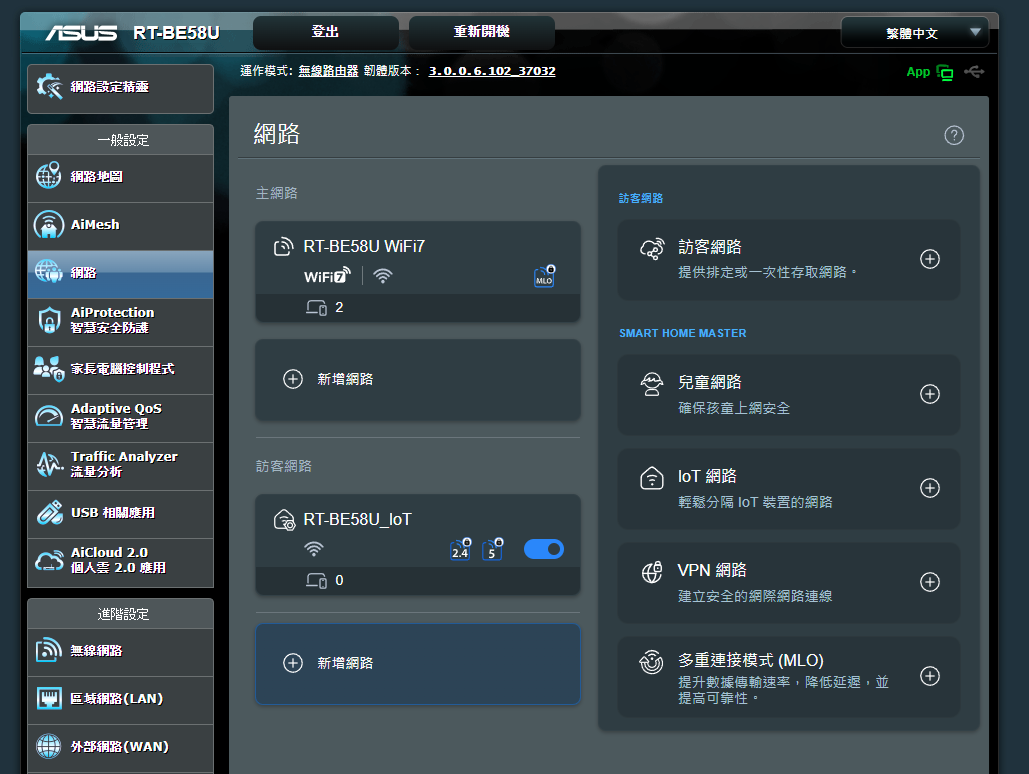Viewport: 1029px width, 774px height.
Task: Click the SMART HOME MASTER heading
Action: [x=682, y=333]
